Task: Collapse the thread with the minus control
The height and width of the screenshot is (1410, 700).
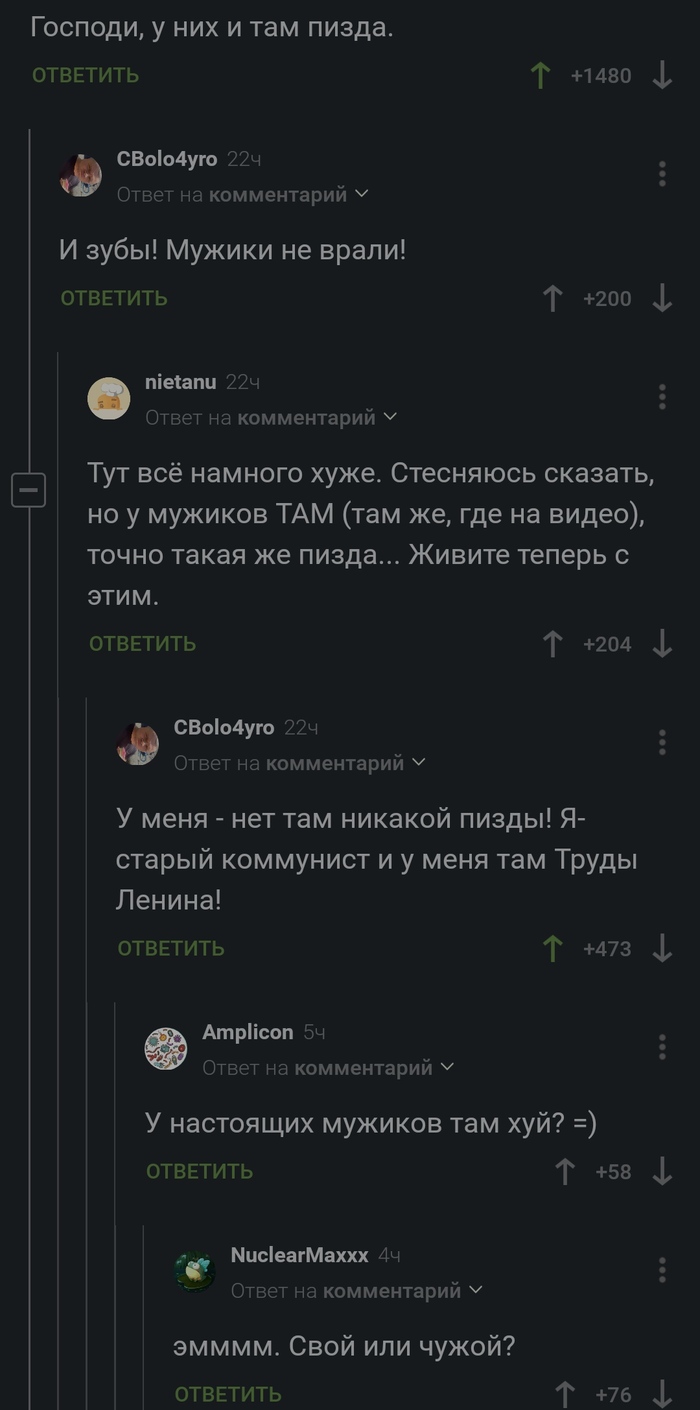Action: (x=29, y=489)
